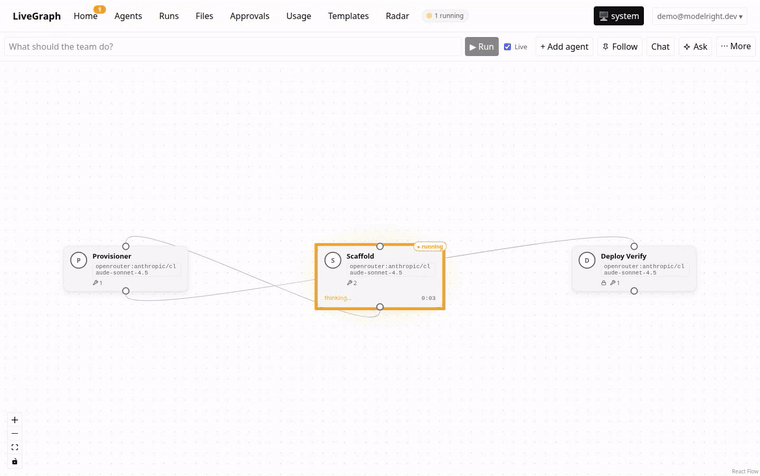Screen dimensions: 760x476
Task: Click the LiveGraph logo
Action: [37, 16]
